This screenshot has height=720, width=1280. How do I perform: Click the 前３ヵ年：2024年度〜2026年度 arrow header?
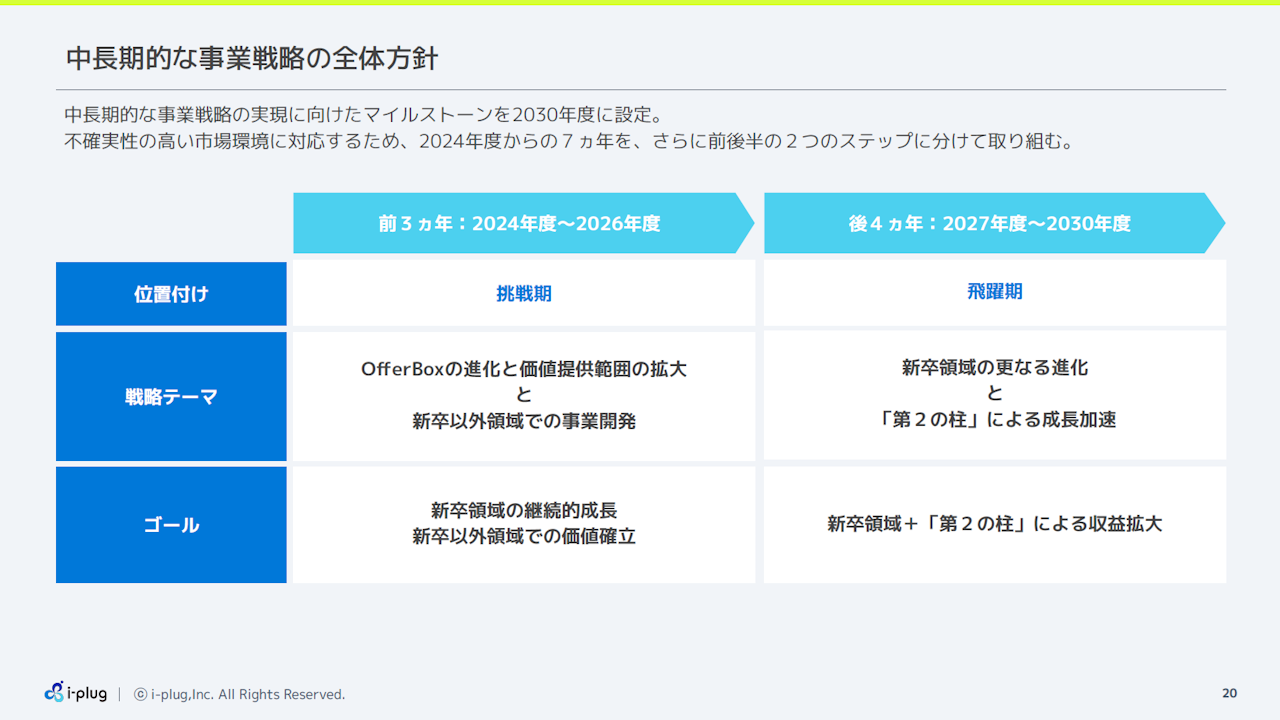click(519, 224)
